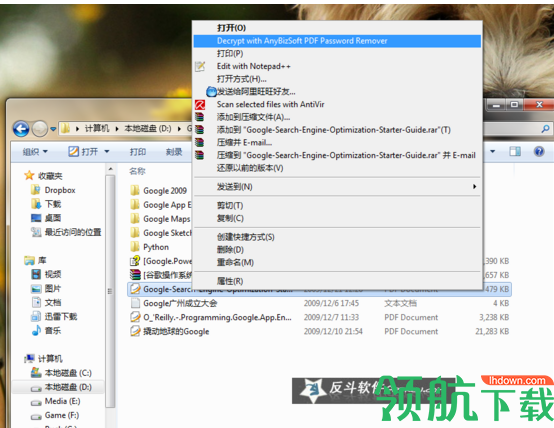Image resolution: width=554 pixels, height=428 pixels.
Task: Click WinRAR icon beside 压缩并 E-mail
Action: click(x=200, y=142)
